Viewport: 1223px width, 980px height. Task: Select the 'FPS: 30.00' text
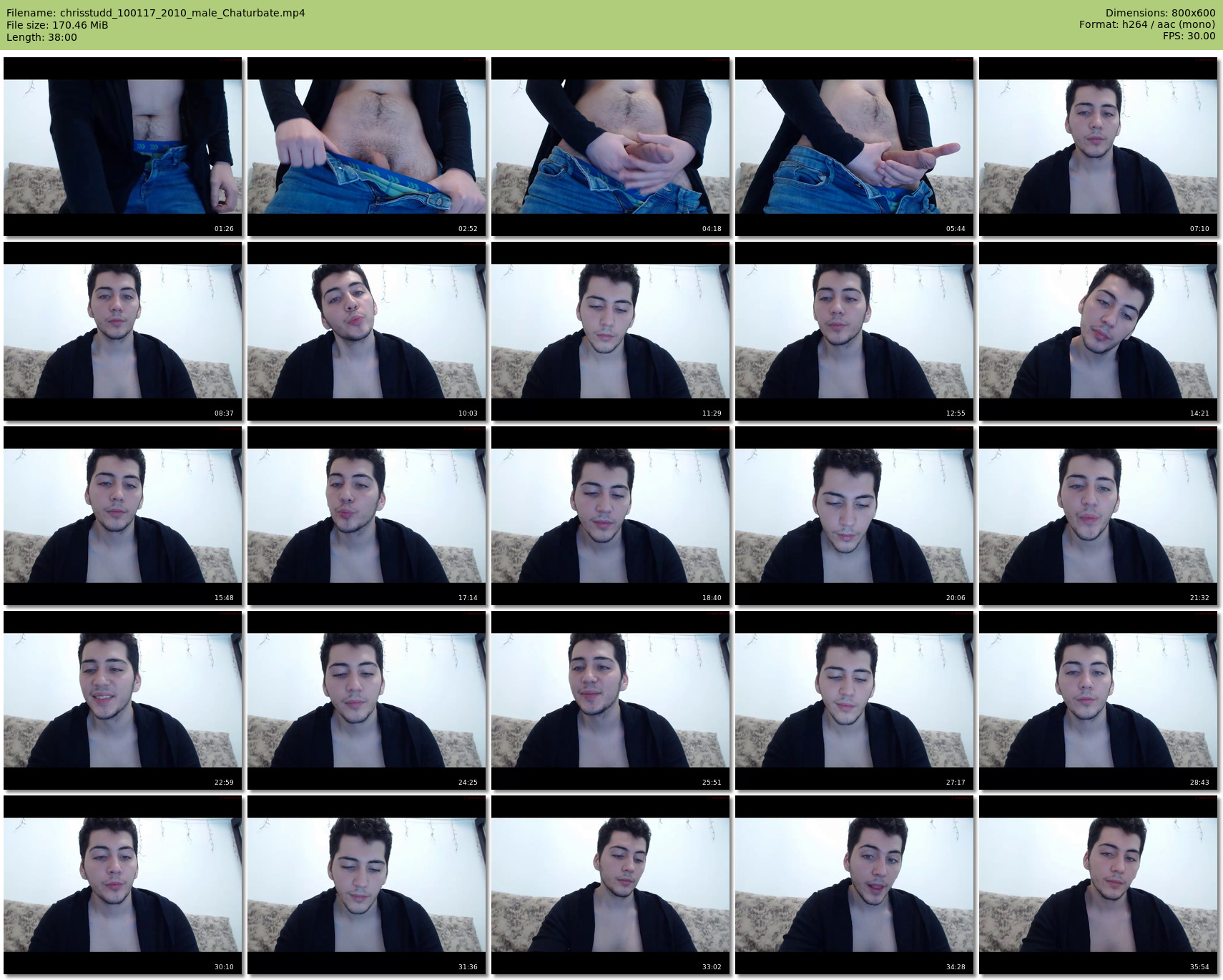coord(1189,37)
